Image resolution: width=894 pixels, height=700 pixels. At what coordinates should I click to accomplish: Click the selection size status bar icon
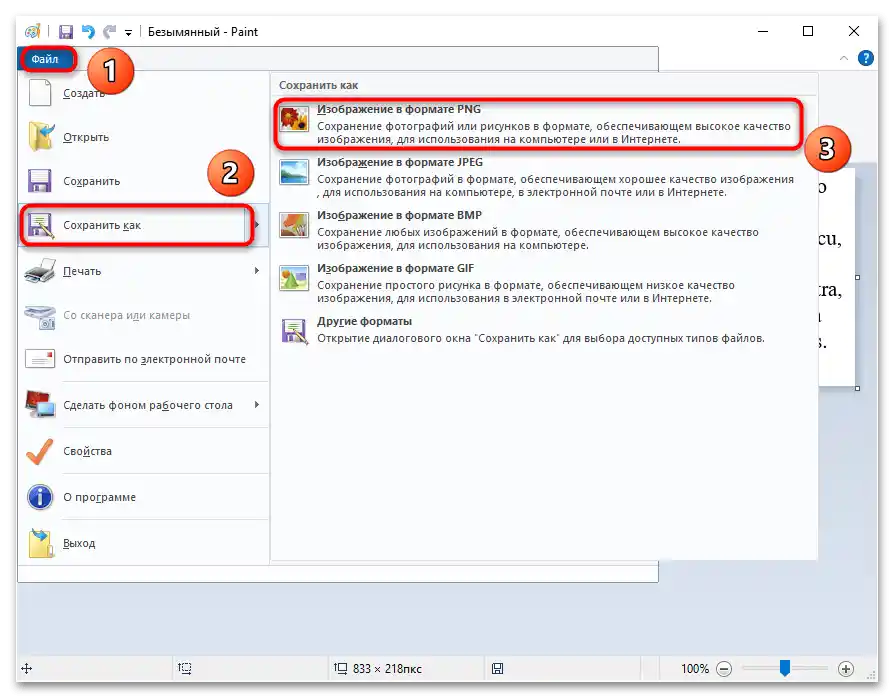[184, 668]
